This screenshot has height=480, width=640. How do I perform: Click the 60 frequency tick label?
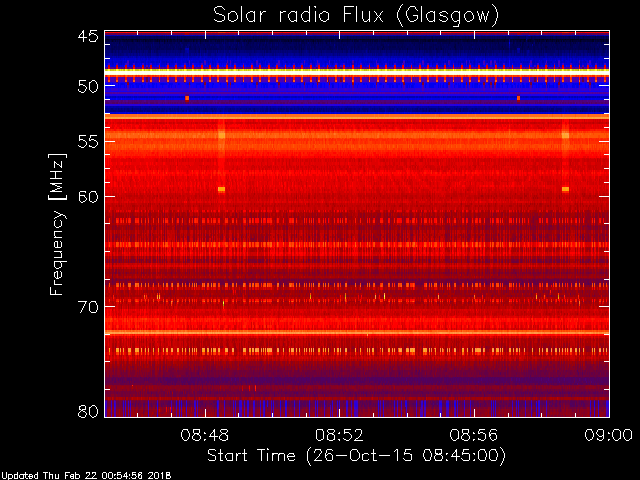click(x=88, y=196)
